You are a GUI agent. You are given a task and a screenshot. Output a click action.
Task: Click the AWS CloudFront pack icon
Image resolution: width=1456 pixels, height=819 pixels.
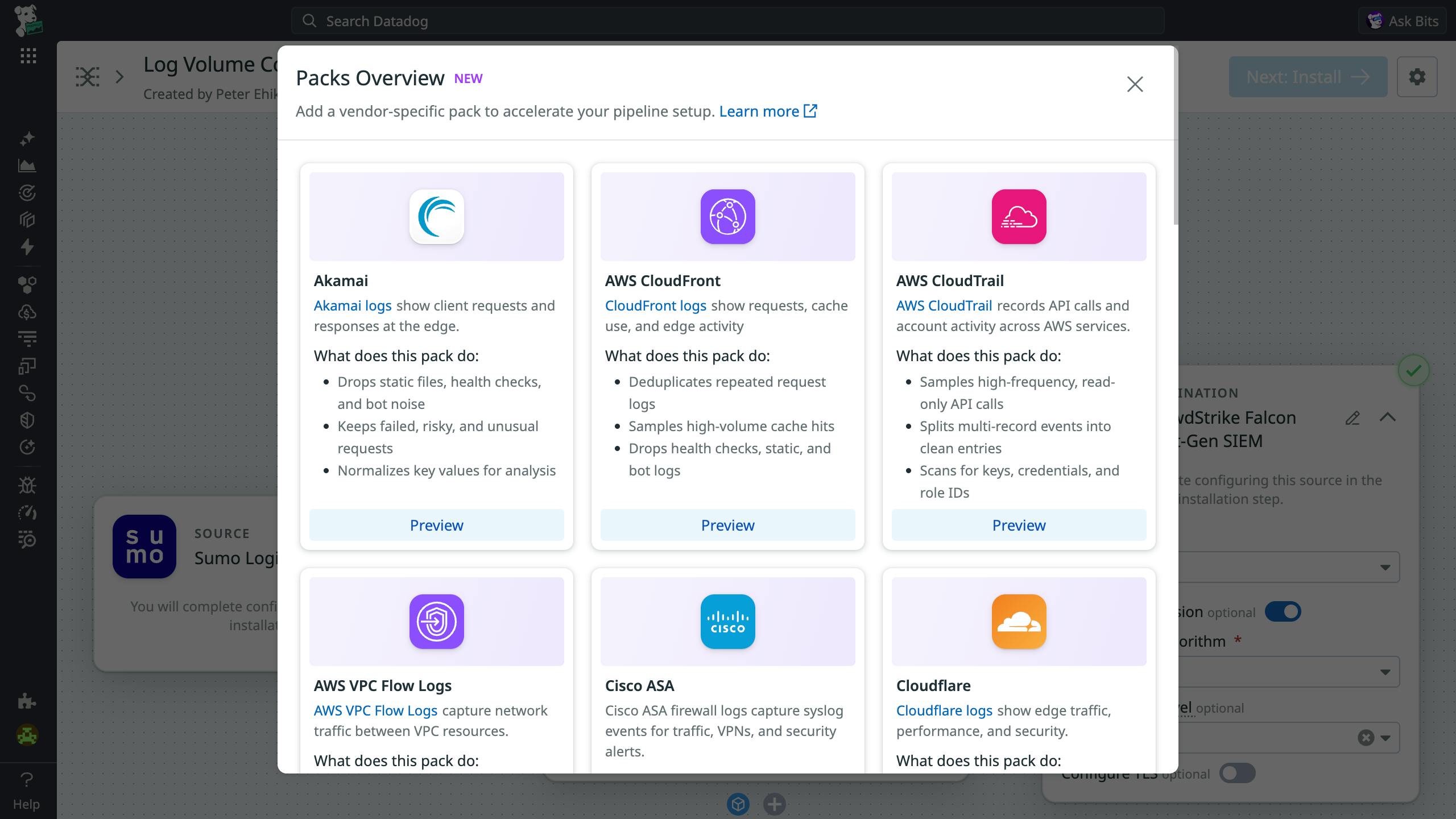tap(727, 217)
